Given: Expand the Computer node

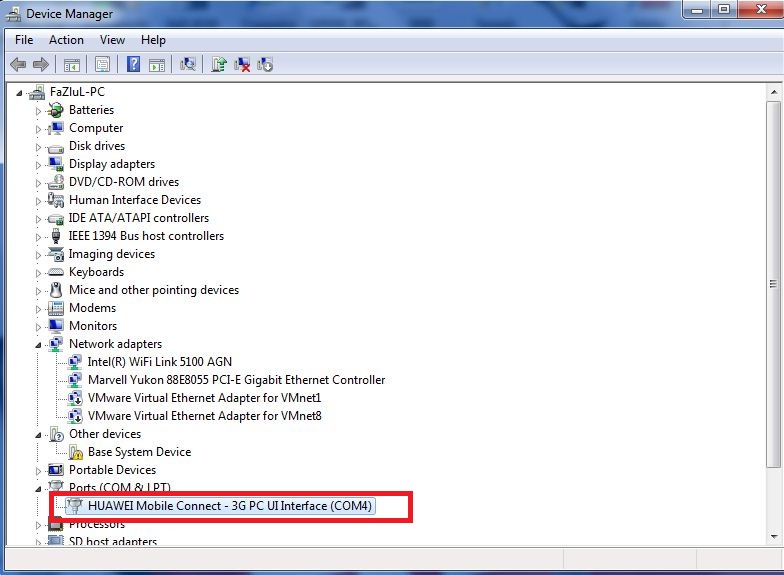Looking at the screenshot, I should (38, 129).
